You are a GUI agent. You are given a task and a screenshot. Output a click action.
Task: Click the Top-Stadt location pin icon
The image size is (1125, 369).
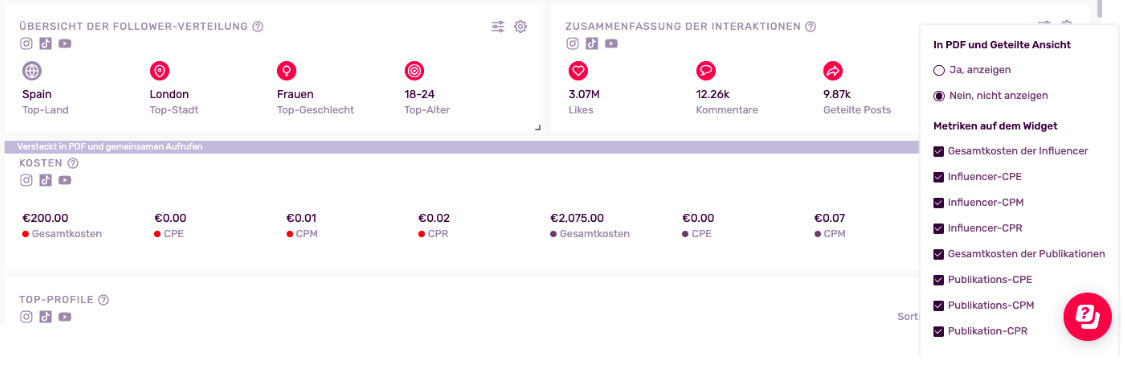click(159, 70)
